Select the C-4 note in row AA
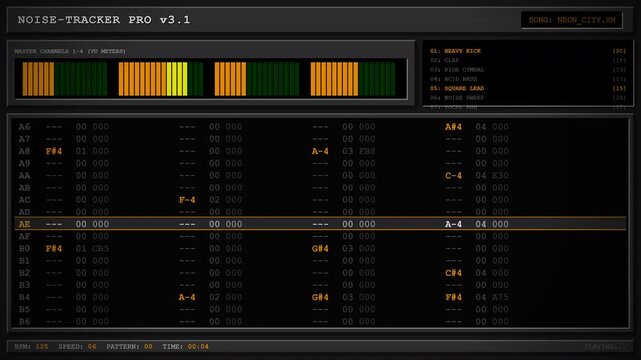The image size is (641, 360). click(453, 176)
